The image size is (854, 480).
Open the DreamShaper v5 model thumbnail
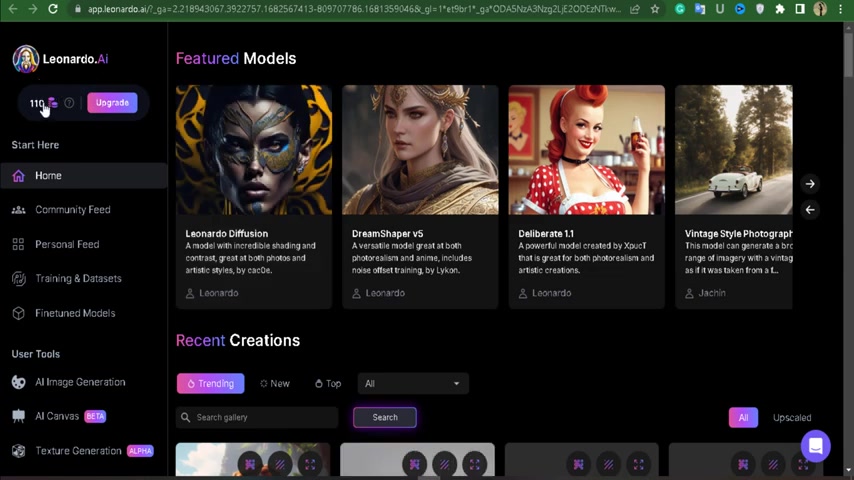(420, 150)
